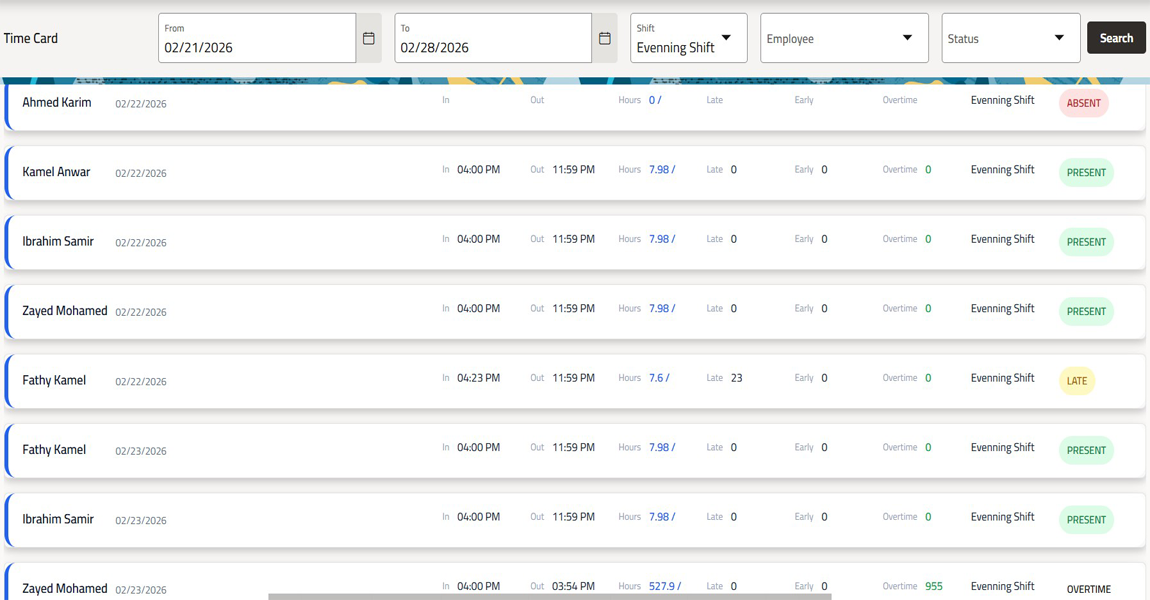Click the PRESENT badge for Zayed Mohamed 02/22/2026

1086,311
